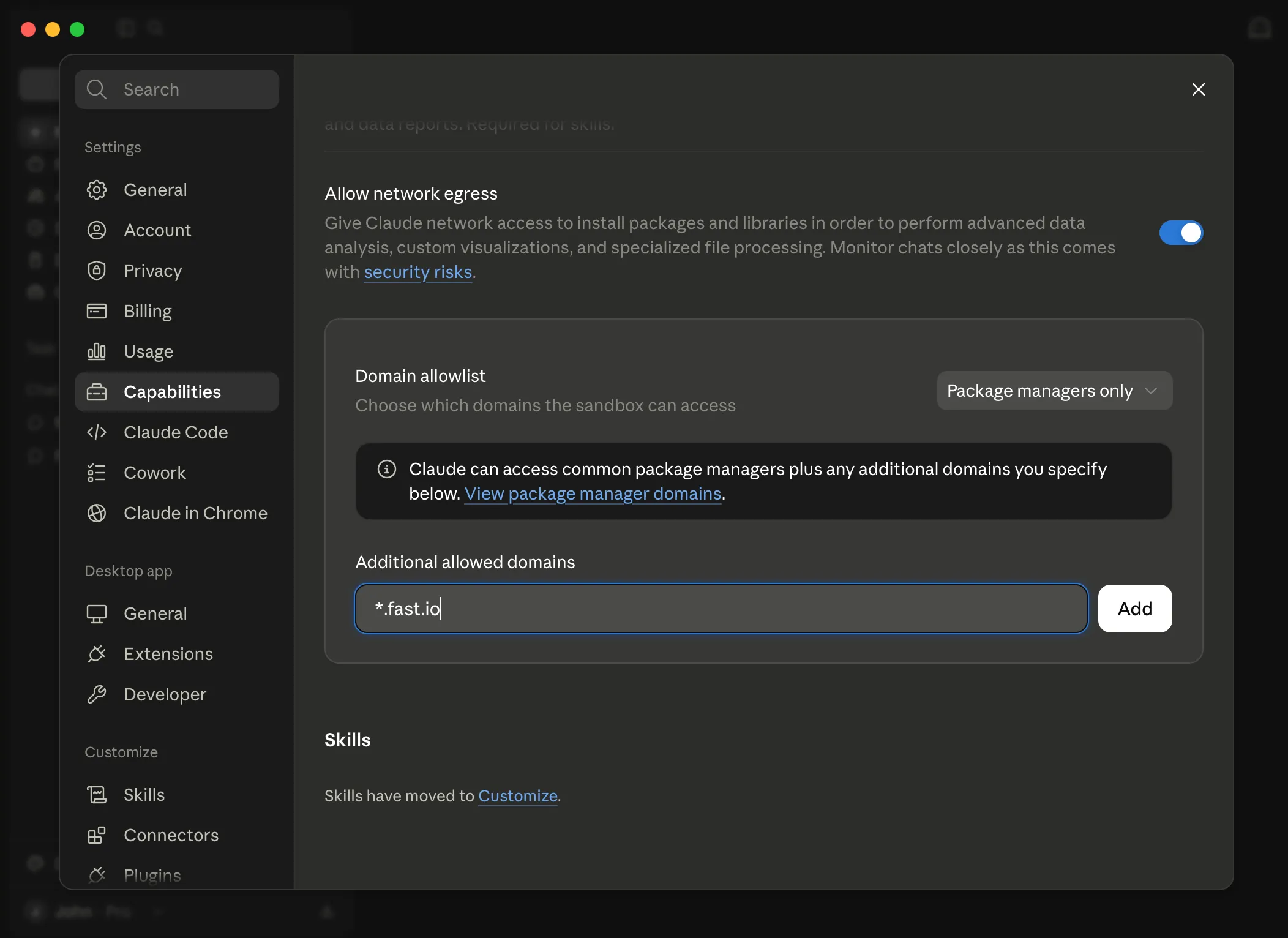Click the Choose which domains description
Image resolution: width=1288 pixels, height=938 pixels.
coord(545,405)
